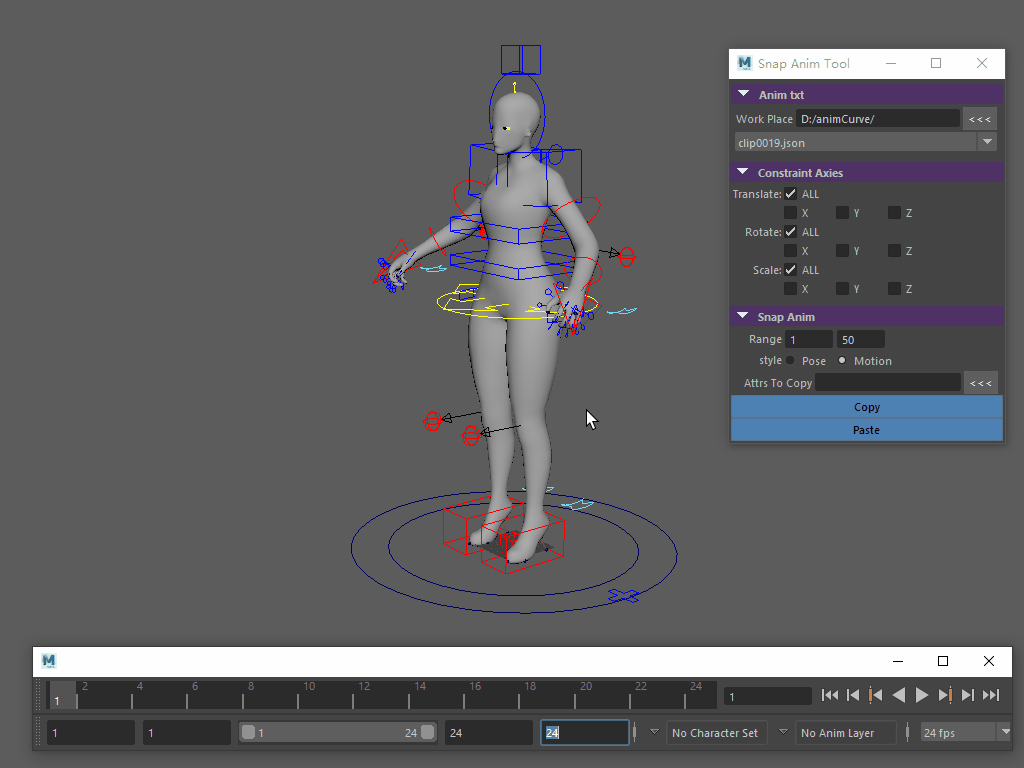Select the Pose style radio button
The width and height of the screenshot is (1024, 768).
pyautogui.click(x=790, y=361)
